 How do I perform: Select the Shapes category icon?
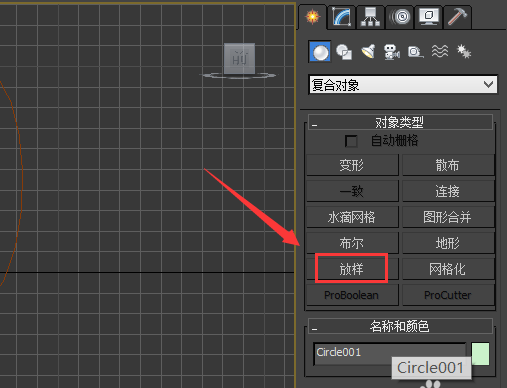344,52
